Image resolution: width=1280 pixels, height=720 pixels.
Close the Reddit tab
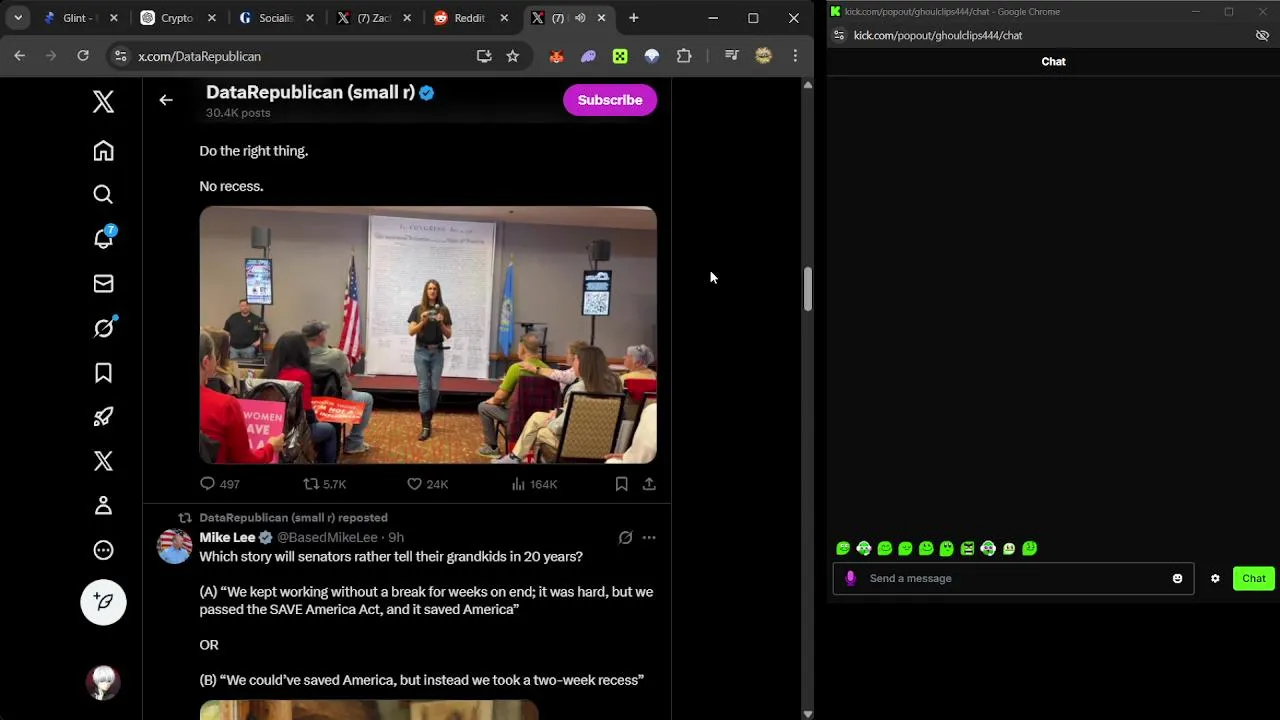504,18
